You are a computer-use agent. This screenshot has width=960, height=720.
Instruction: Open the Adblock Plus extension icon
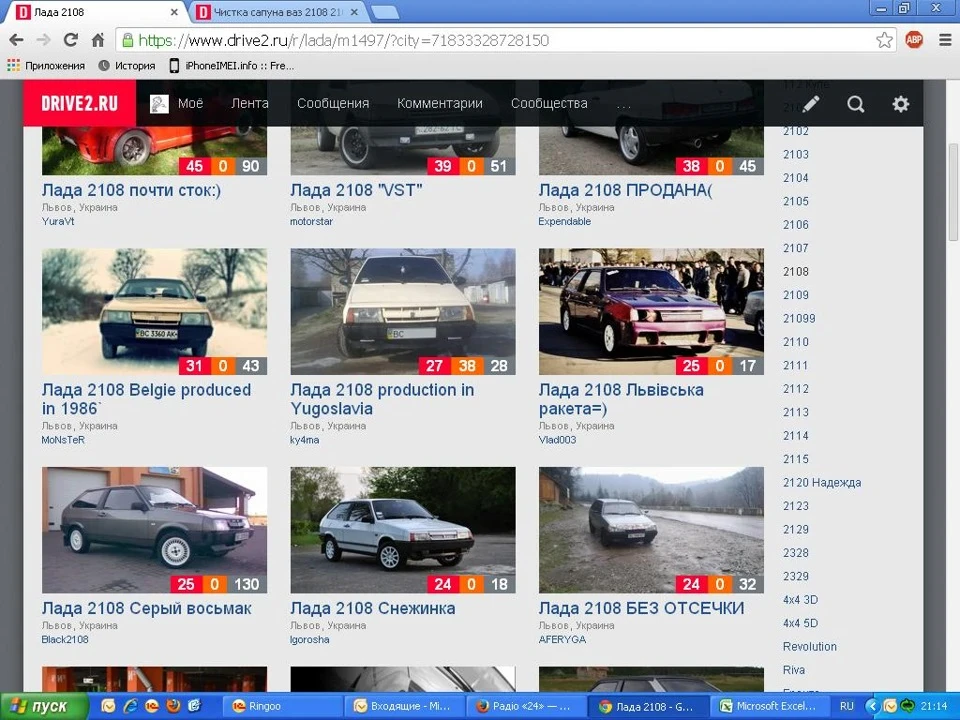pyautogui.click(x=914, y=40)
